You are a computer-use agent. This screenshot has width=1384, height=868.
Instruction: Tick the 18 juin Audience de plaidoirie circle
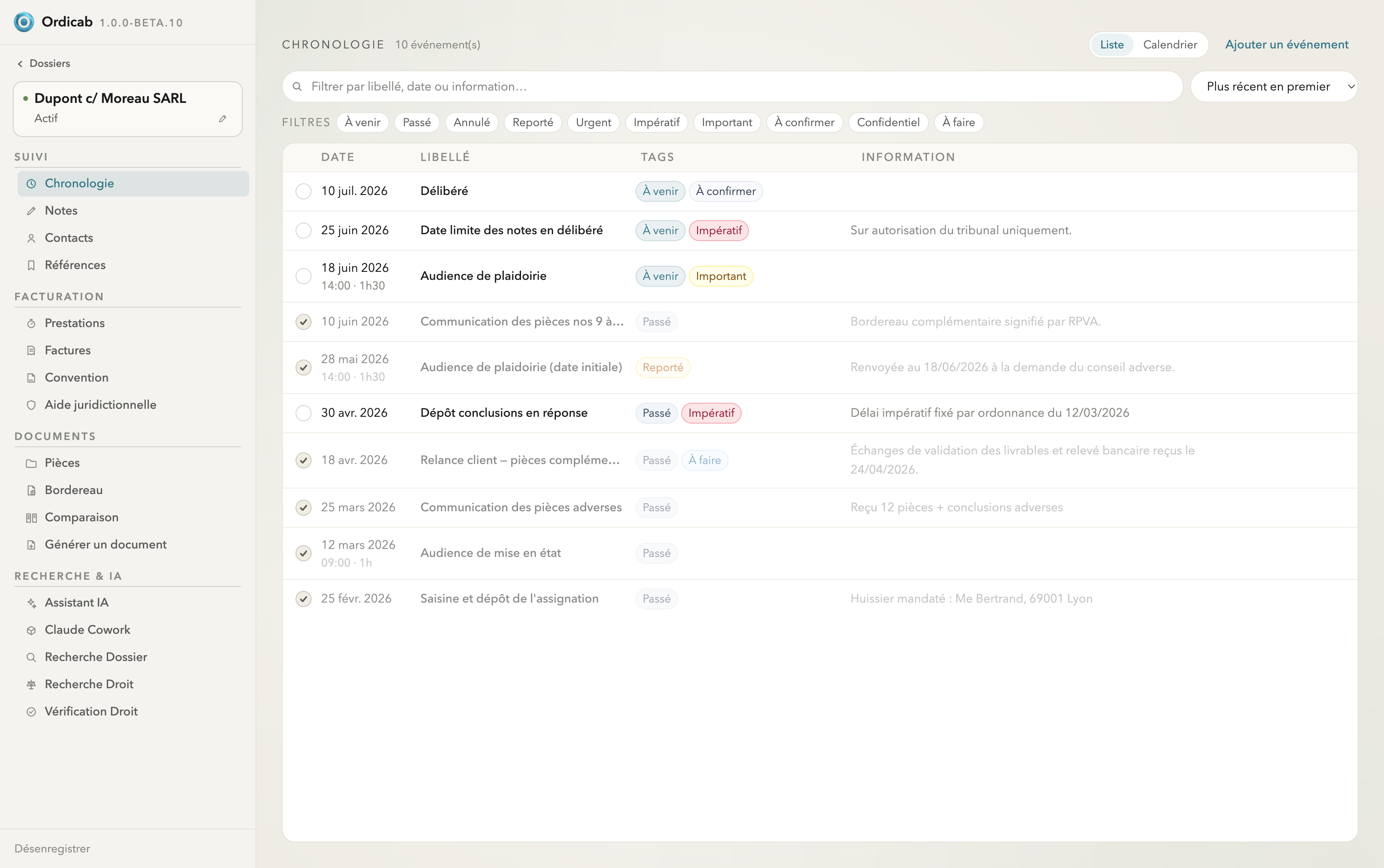tap(304, 276)
